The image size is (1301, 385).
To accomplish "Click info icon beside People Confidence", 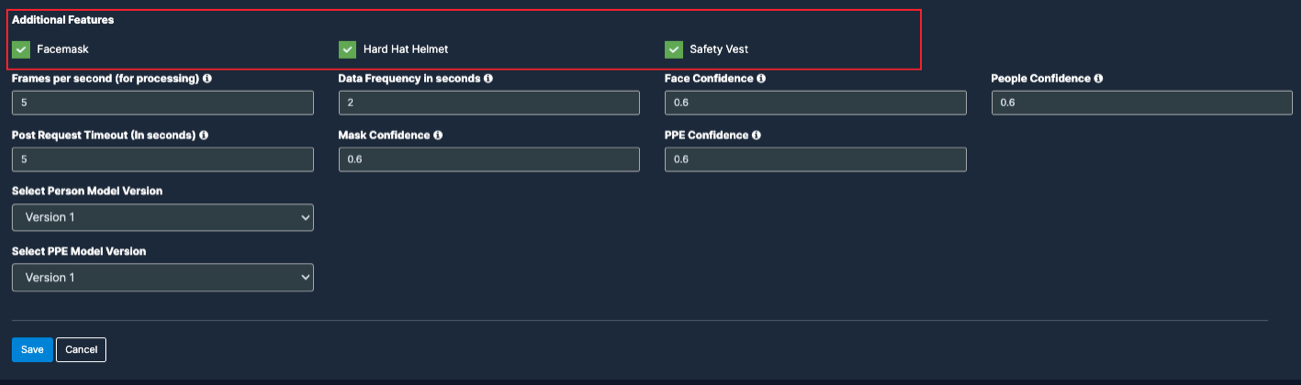I will 1098,78.
